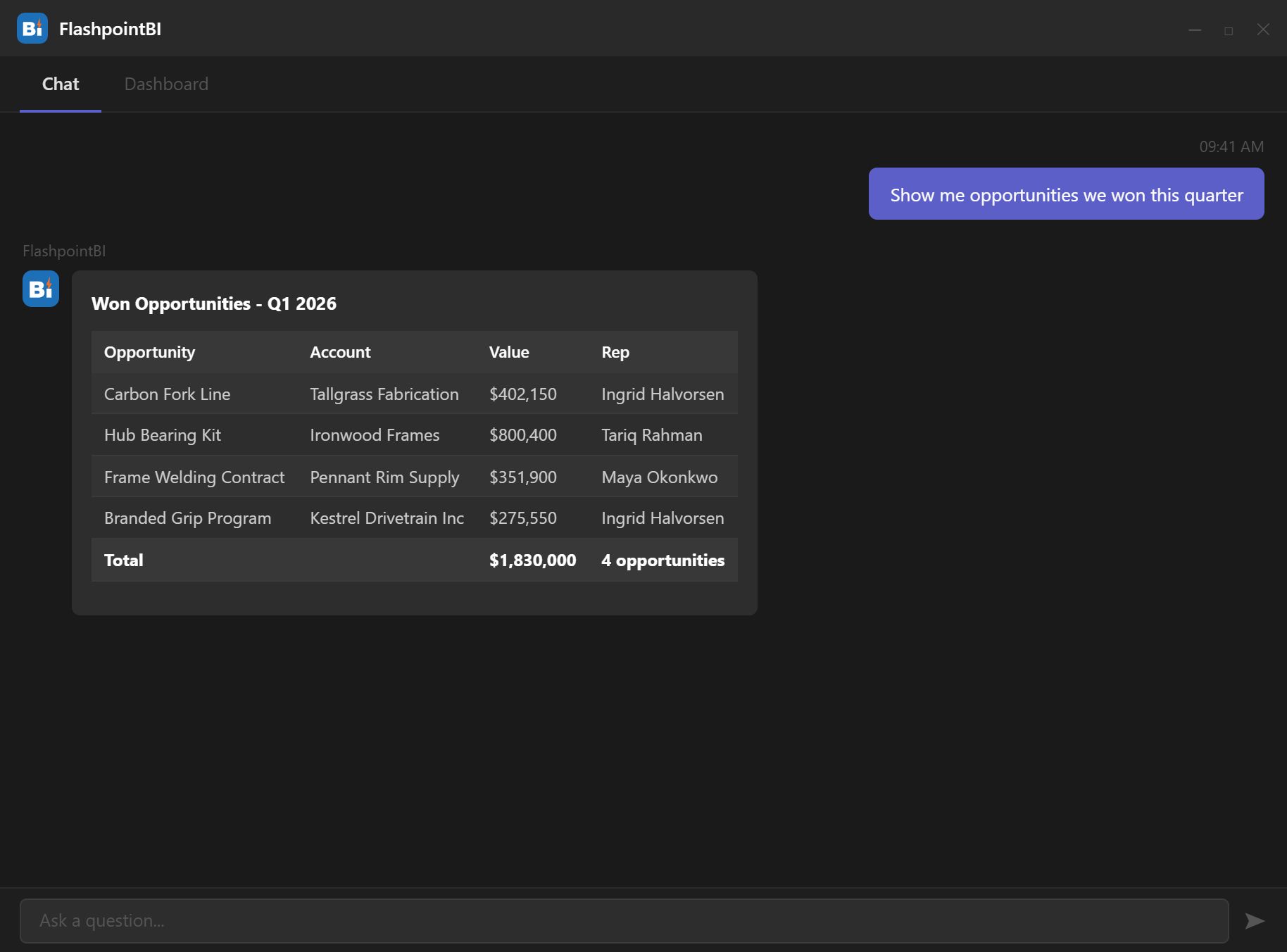Click the $1,830,000 total value
Screen dimensions: 1287x952
point(533,560)
